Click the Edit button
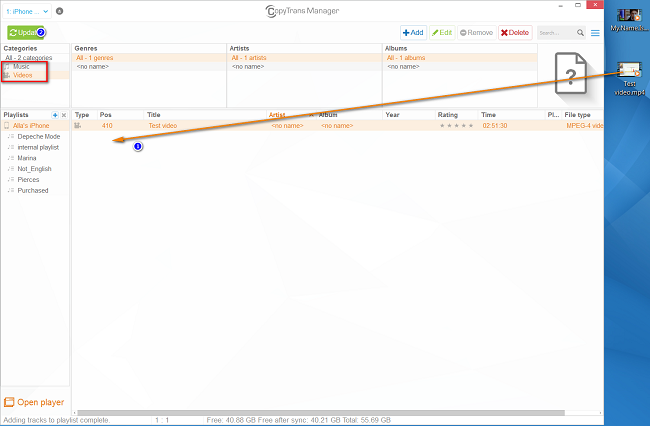 tap(442, 32)
